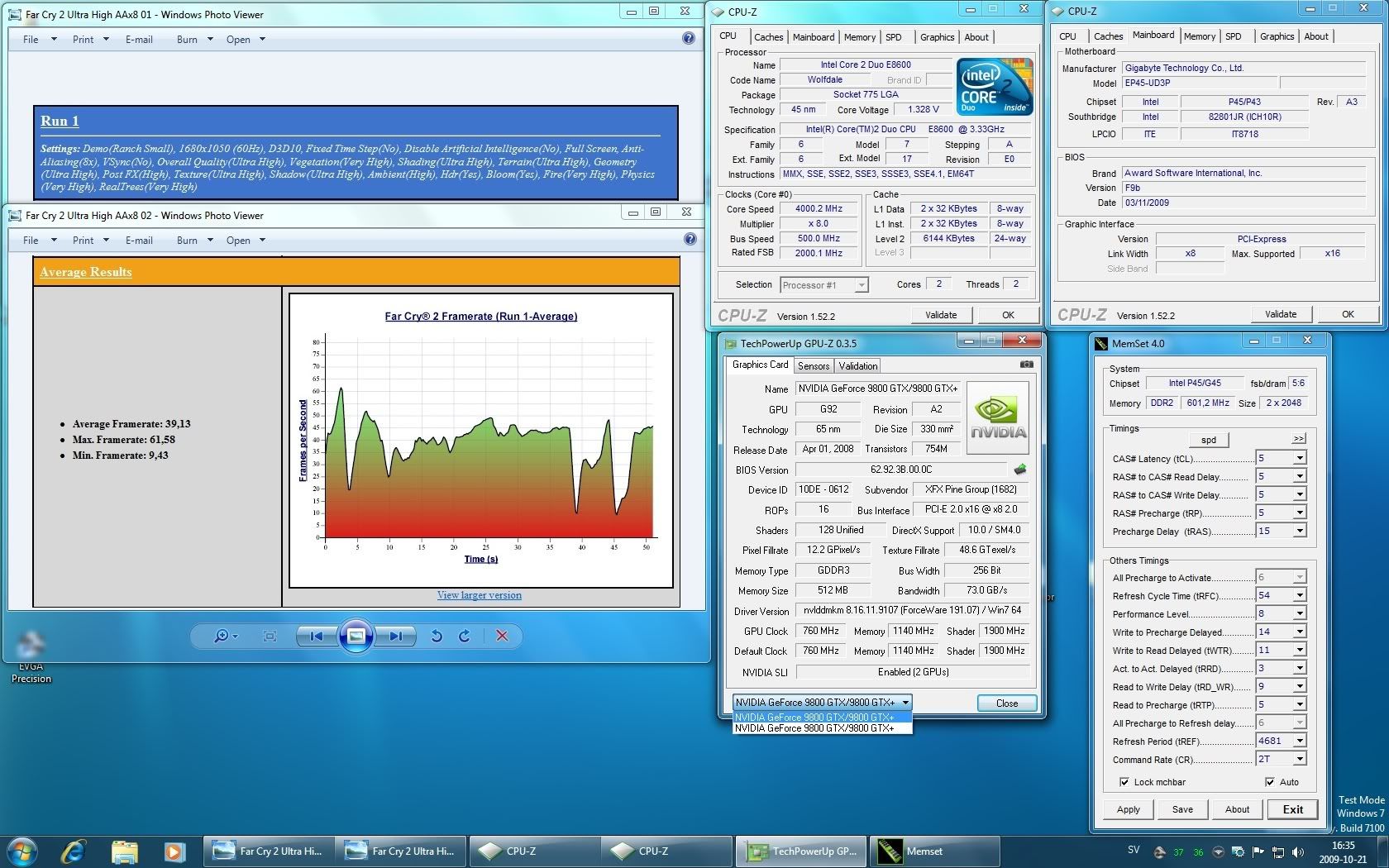
Task: Switch to TechPowerUp GPU-Z taskbar button
Action: (x=801, y=851)
